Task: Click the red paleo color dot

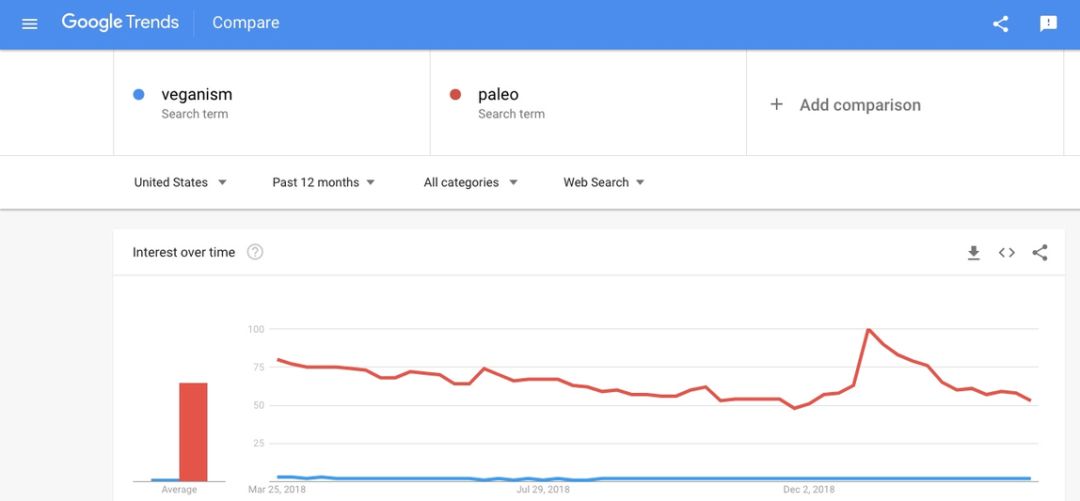Action: pyautogui.click(x=455, y=95)
